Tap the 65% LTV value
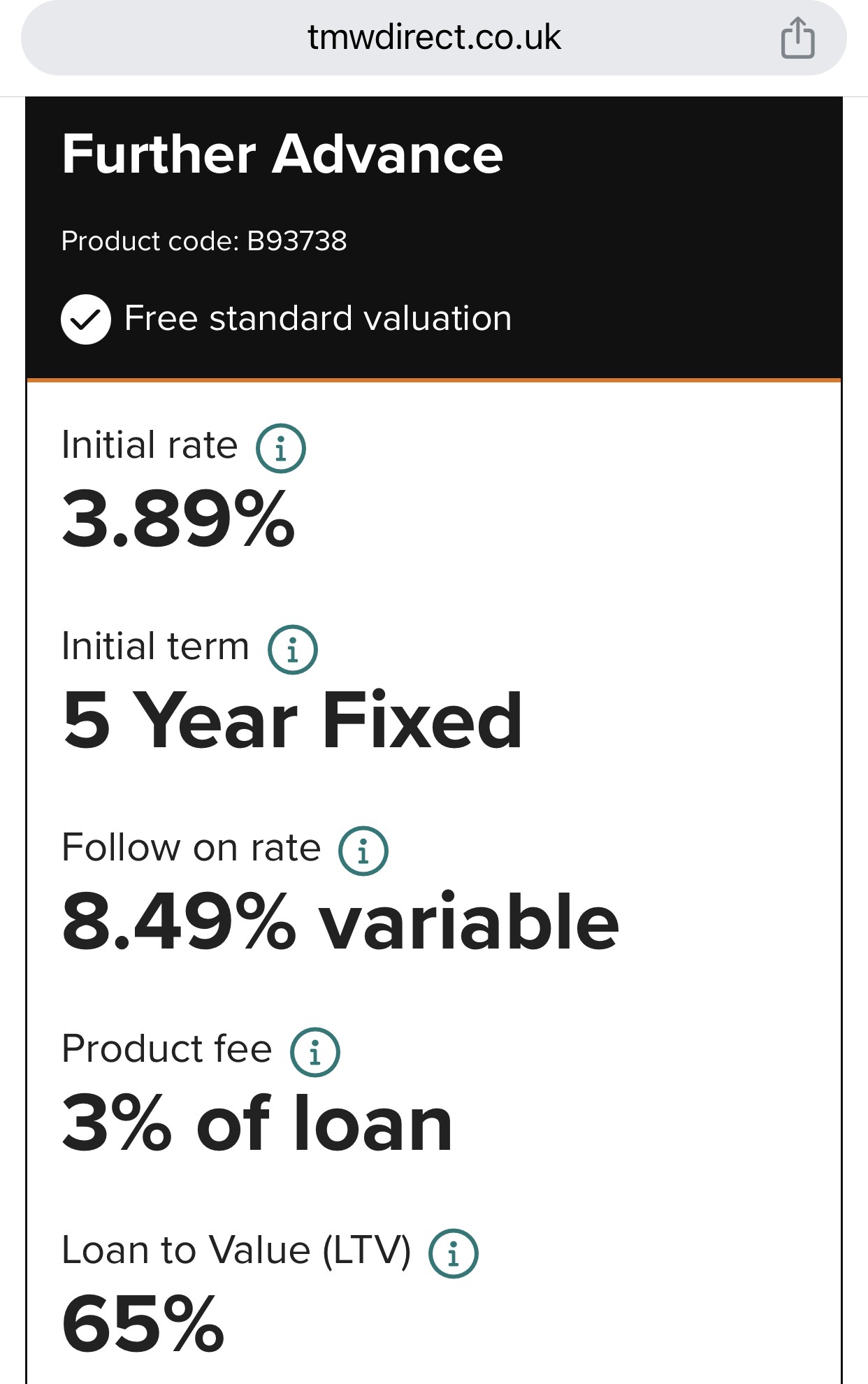This screenshot has width=868, height=1384. [x=143, y=1323]
